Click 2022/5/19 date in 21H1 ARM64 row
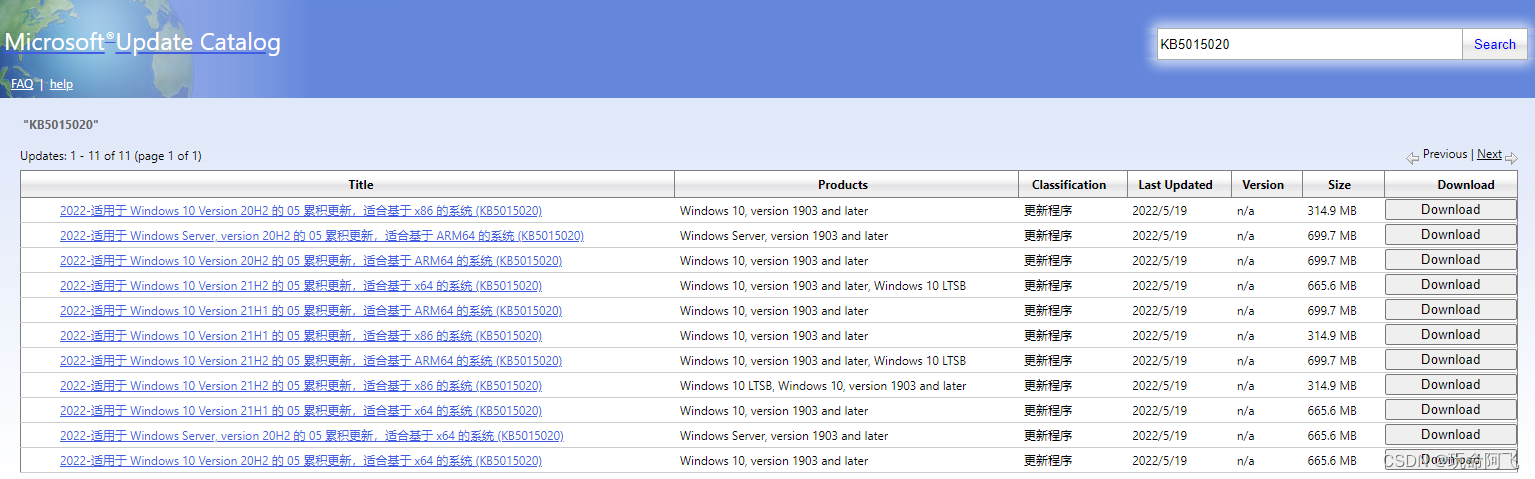 click(x=1160, y=311)
